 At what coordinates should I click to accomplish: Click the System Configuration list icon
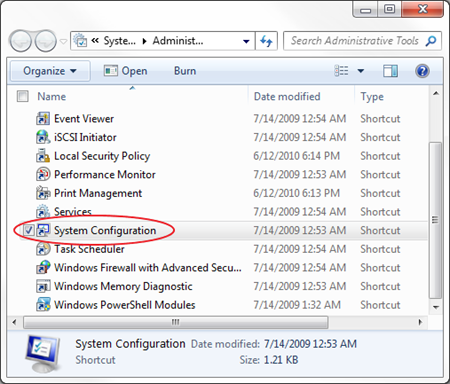click(x=43, y=230)
